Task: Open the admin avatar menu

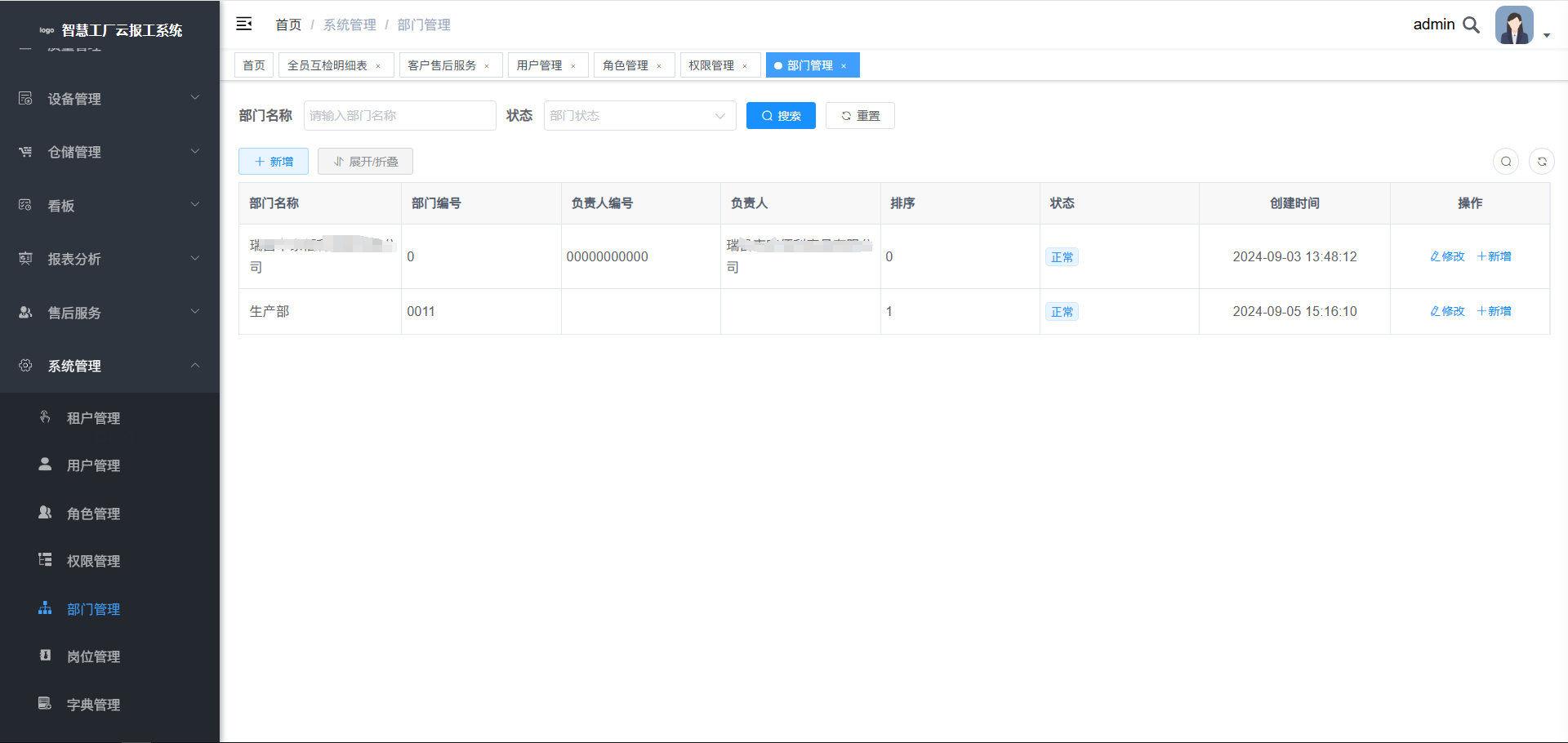Action: [1514, 25]
